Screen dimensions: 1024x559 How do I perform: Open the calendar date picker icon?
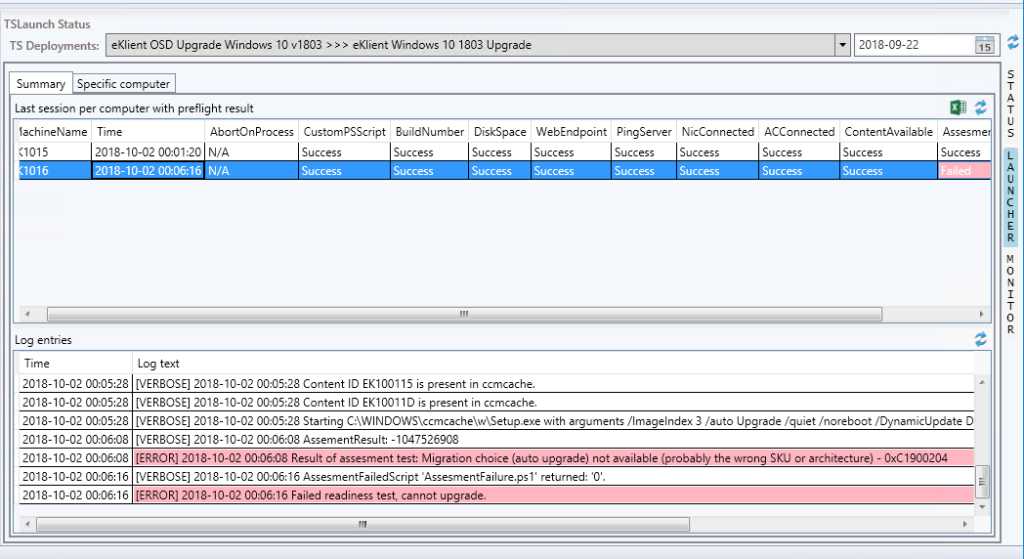984,45
